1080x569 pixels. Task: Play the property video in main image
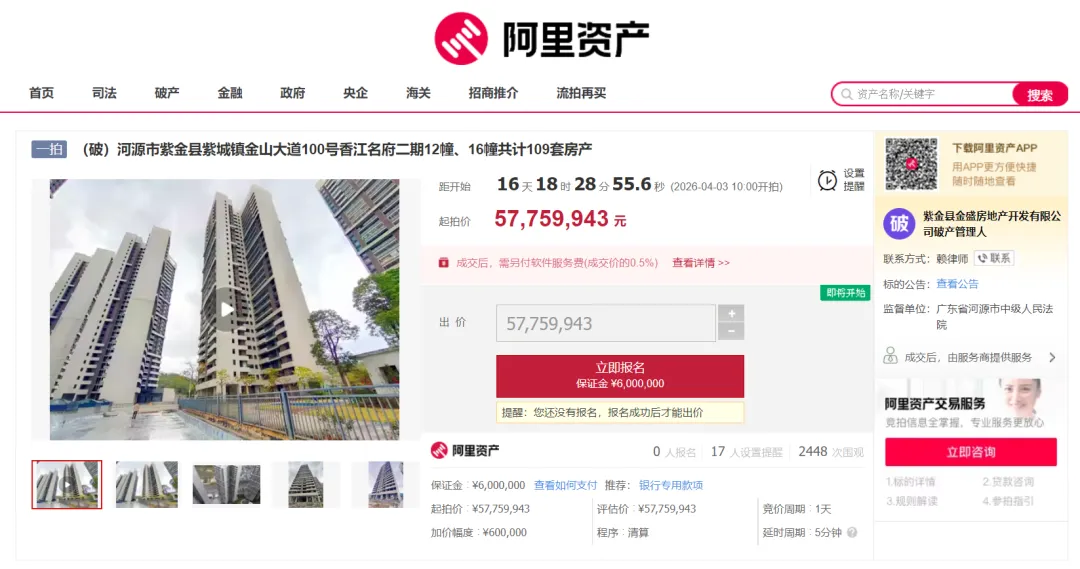[x=226, y=310]
